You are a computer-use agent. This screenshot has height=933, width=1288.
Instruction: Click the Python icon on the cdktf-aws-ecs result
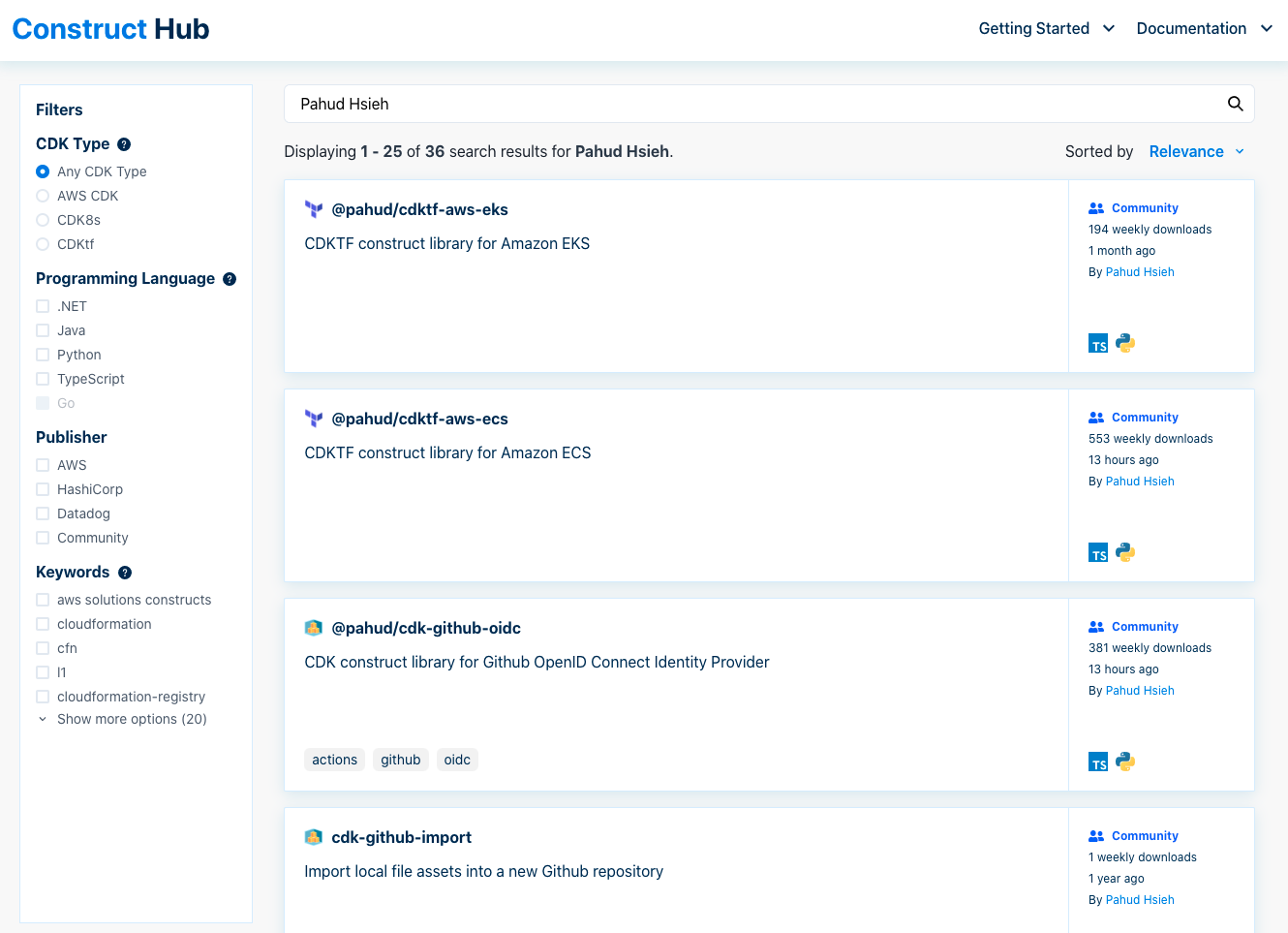click(x=1124, y=551)
